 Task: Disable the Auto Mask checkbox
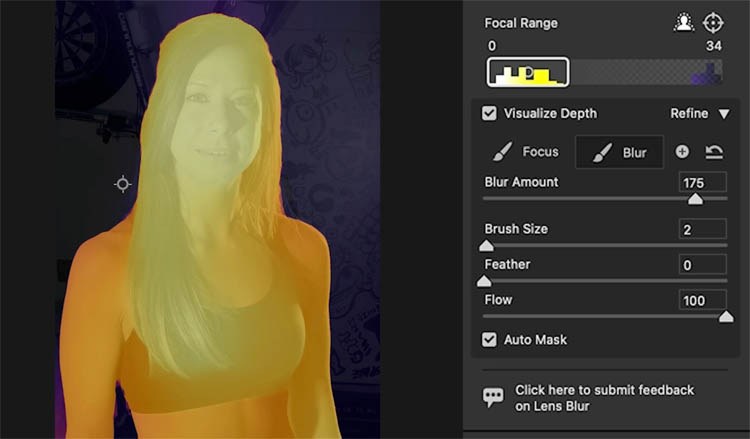(x=489, y=340)
